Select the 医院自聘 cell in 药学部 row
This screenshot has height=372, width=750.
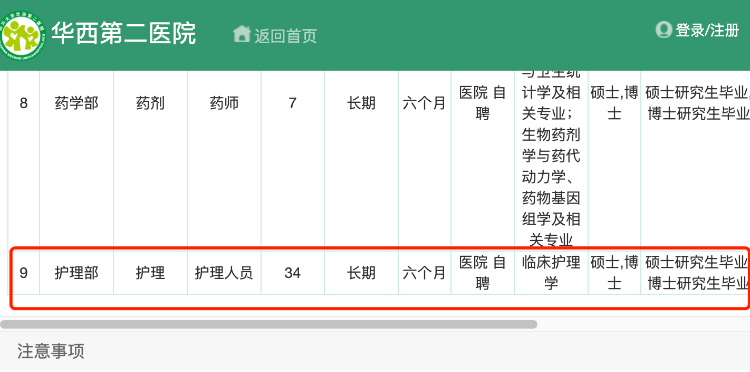click(483, 103)
